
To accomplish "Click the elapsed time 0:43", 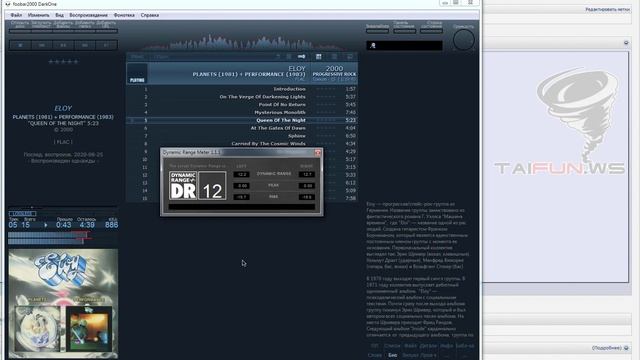I will click(x=64, y=225).
